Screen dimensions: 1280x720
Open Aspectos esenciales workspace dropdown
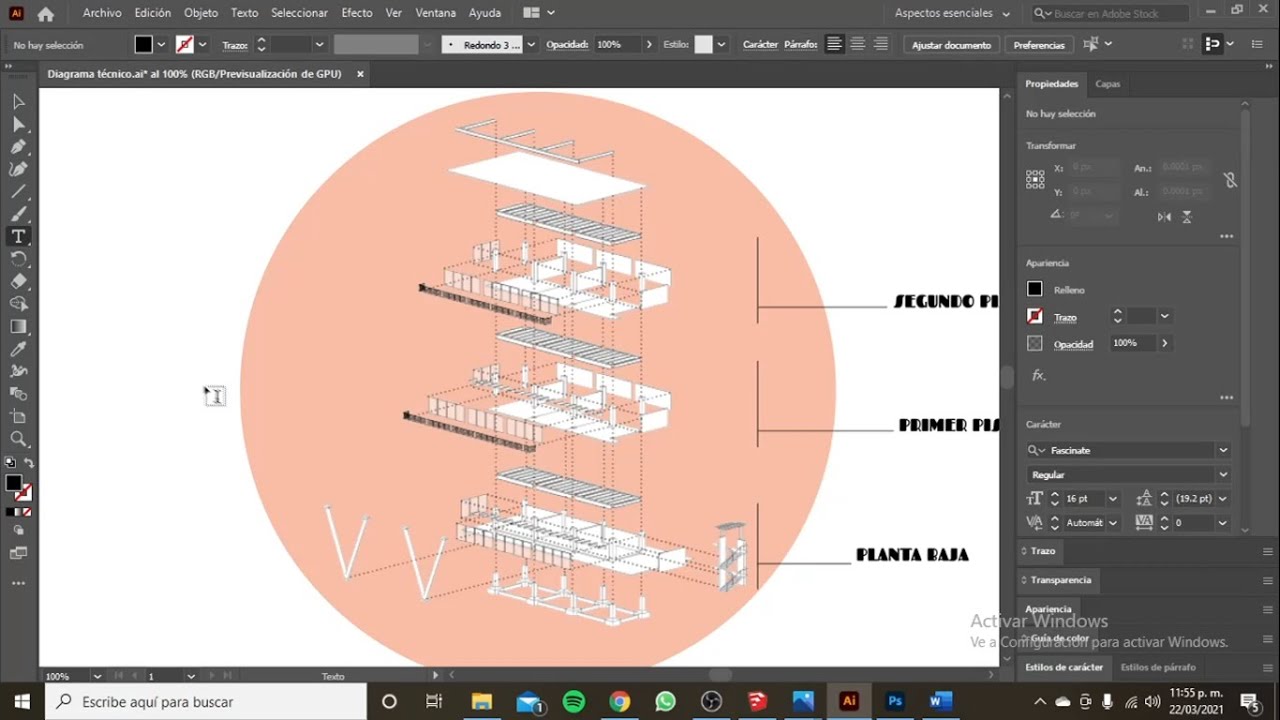click(952, 13)
